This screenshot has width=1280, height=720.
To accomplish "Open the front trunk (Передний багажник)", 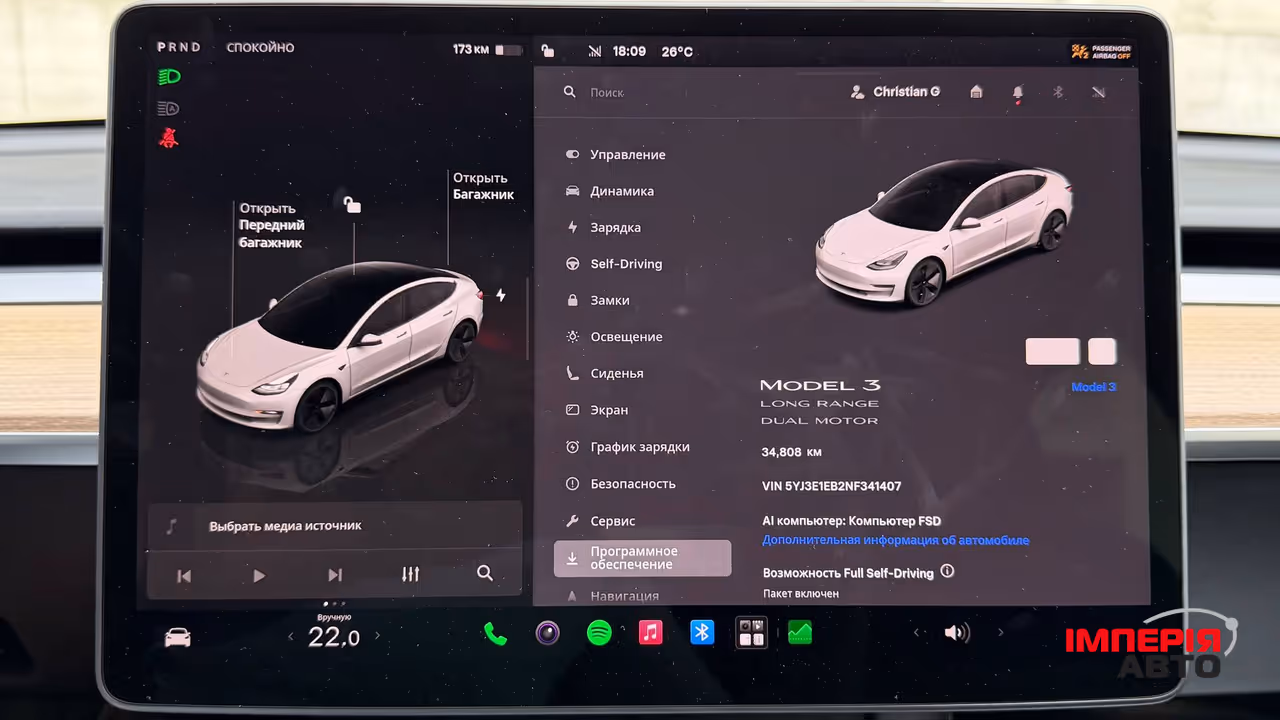I will (x=270, y=225).
